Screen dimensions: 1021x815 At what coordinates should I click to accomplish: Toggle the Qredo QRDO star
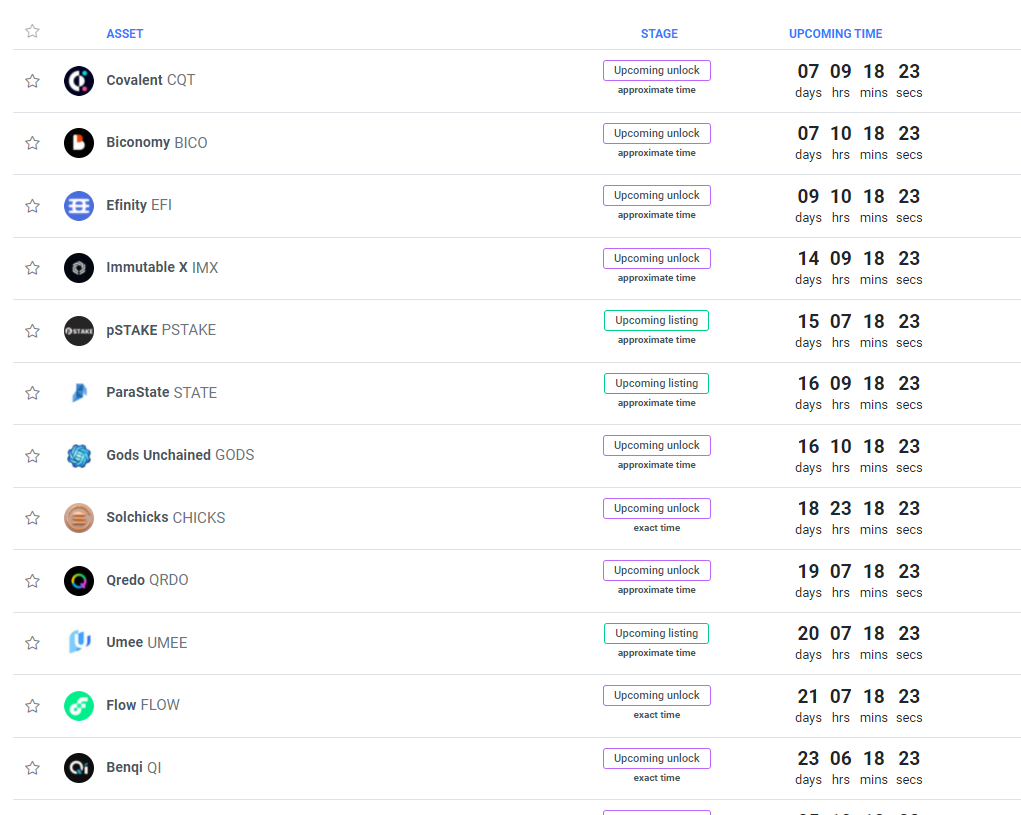pyautogui.click(x=33, y=581)
